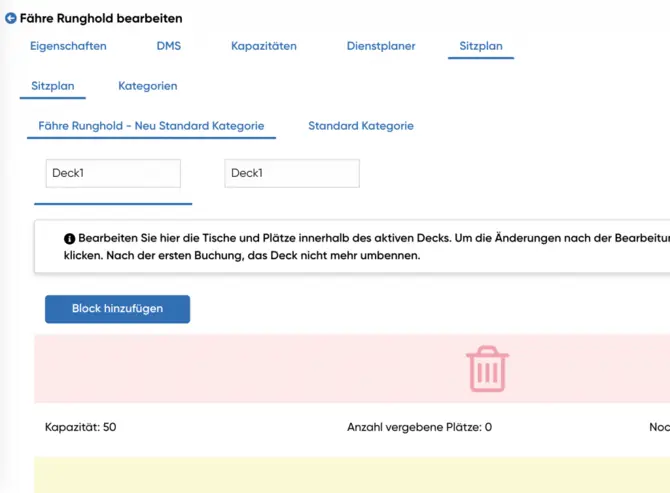The image size is (670, 493).
Task: Click the back arrow next to the title
Action: point(11,19)
